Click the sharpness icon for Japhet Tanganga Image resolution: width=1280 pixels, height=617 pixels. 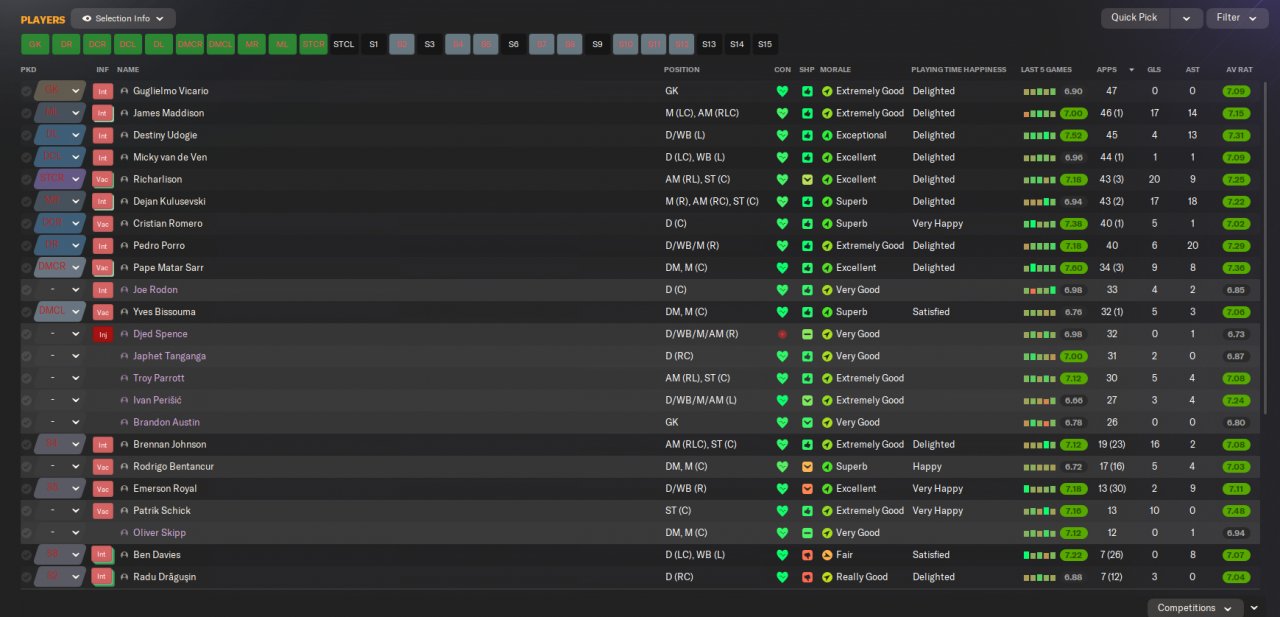click(807, 356)
